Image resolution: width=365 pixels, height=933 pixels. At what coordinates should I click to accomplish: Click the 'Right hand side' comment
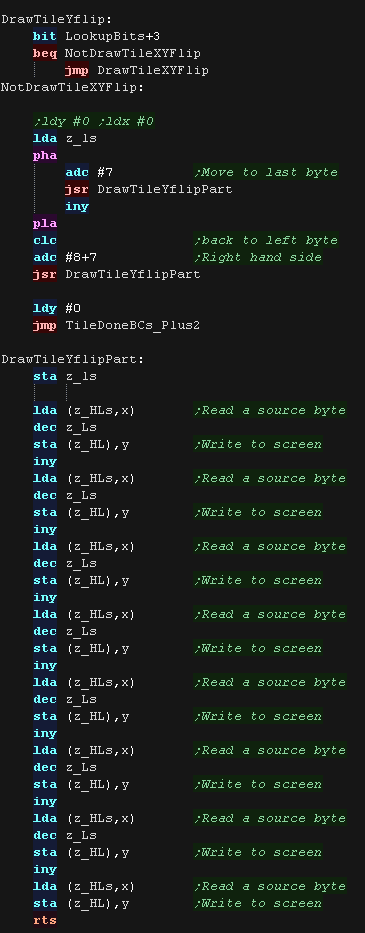pos(258,257)
